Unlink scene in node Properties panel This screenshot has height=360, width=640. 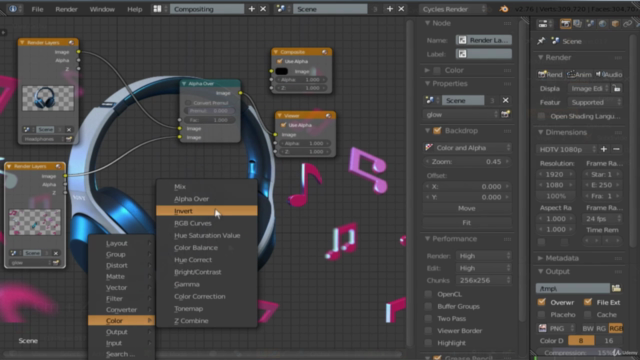[505, 100]
